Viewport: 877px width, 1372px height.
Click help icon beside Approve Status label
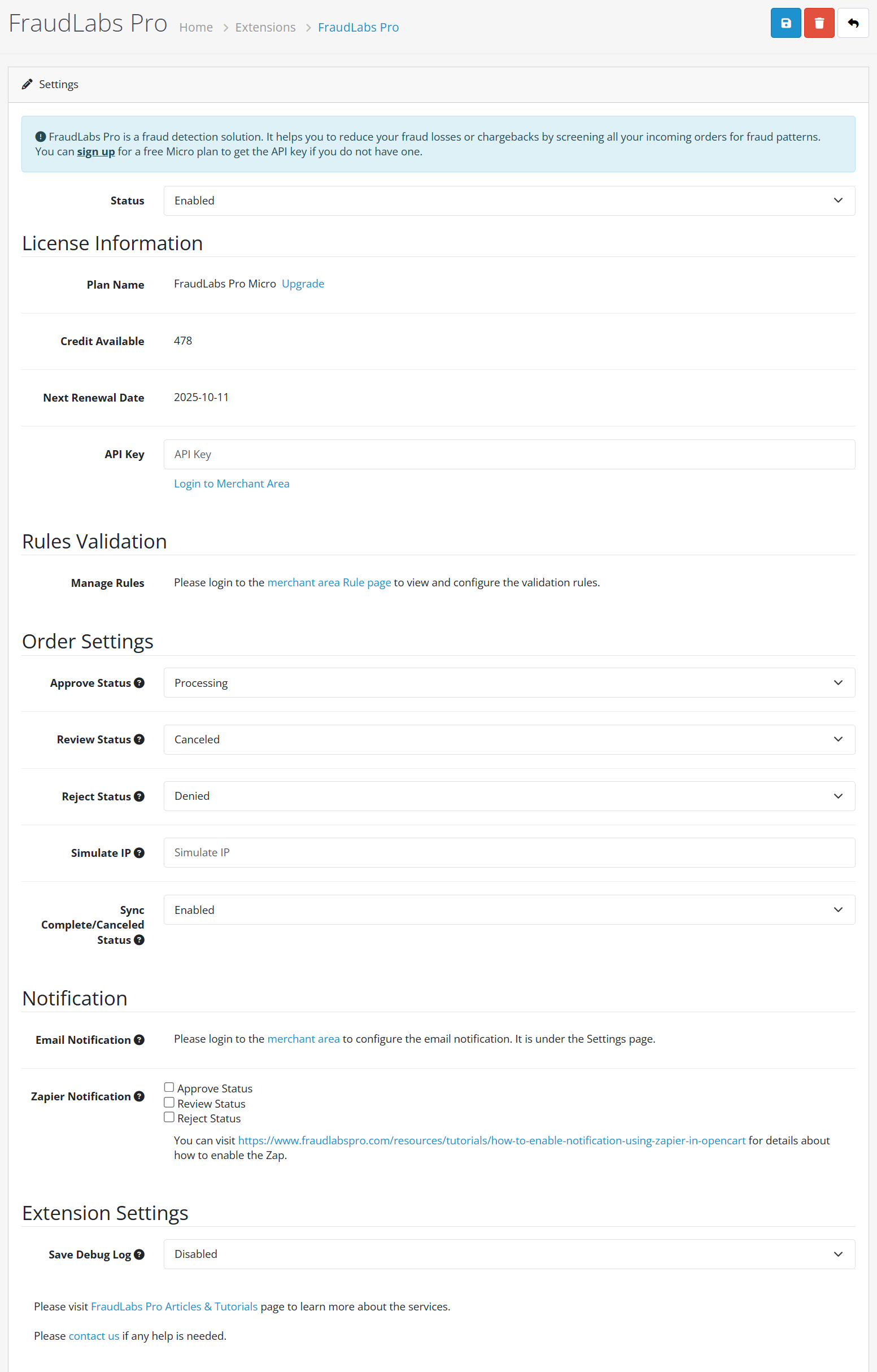click(x=139, y=682)
